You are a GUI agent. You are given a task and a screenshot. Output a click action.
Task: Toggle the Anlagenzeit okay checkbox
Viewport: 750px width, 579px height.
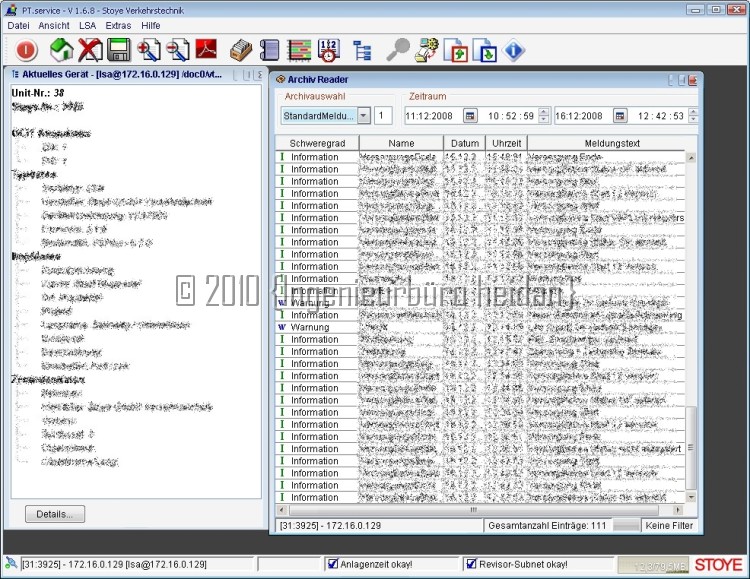(333, 564)
